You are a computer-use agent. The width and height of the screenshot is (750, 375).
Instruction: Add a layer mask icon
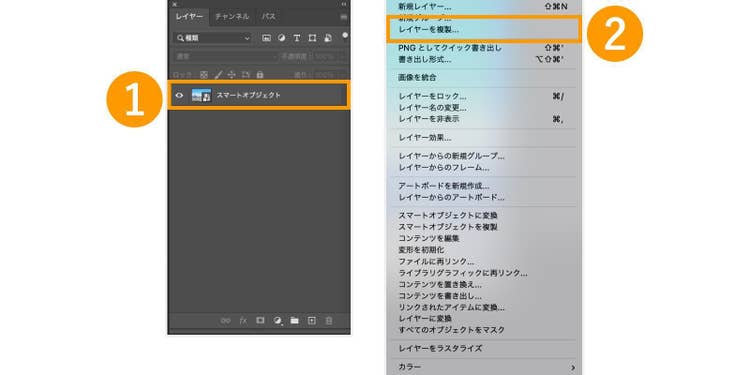pos(260,320)
